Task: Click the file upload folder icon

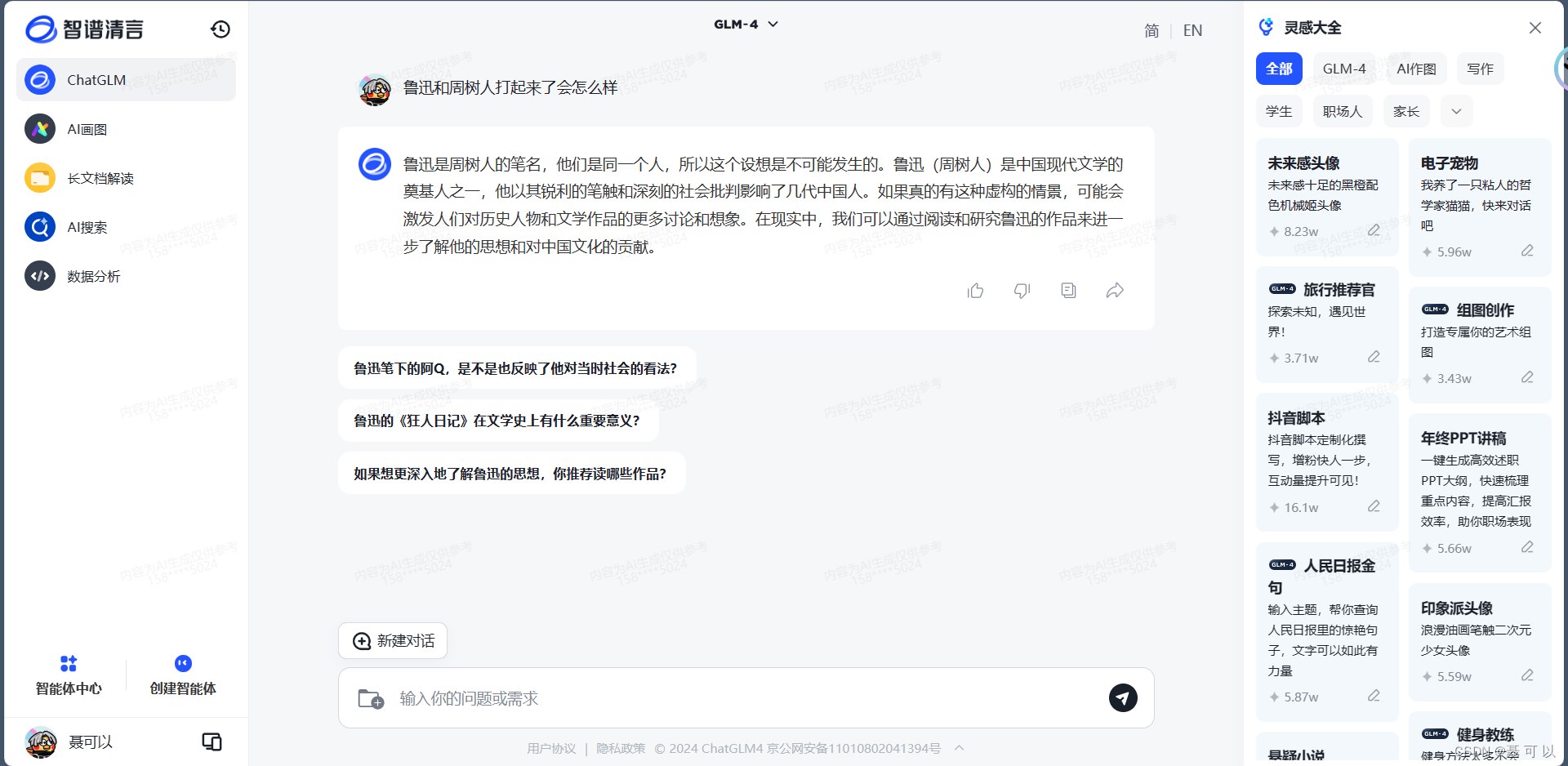Action: pyautogui.click(x=371, y=699)
